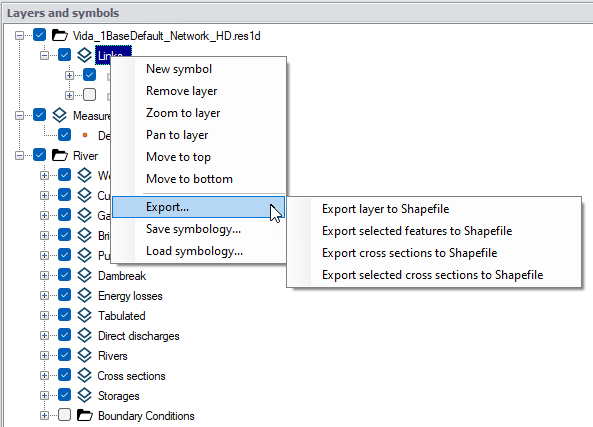Select the Cross sections layer label
The image size is (593, 427).
click(x=131, y=376)
